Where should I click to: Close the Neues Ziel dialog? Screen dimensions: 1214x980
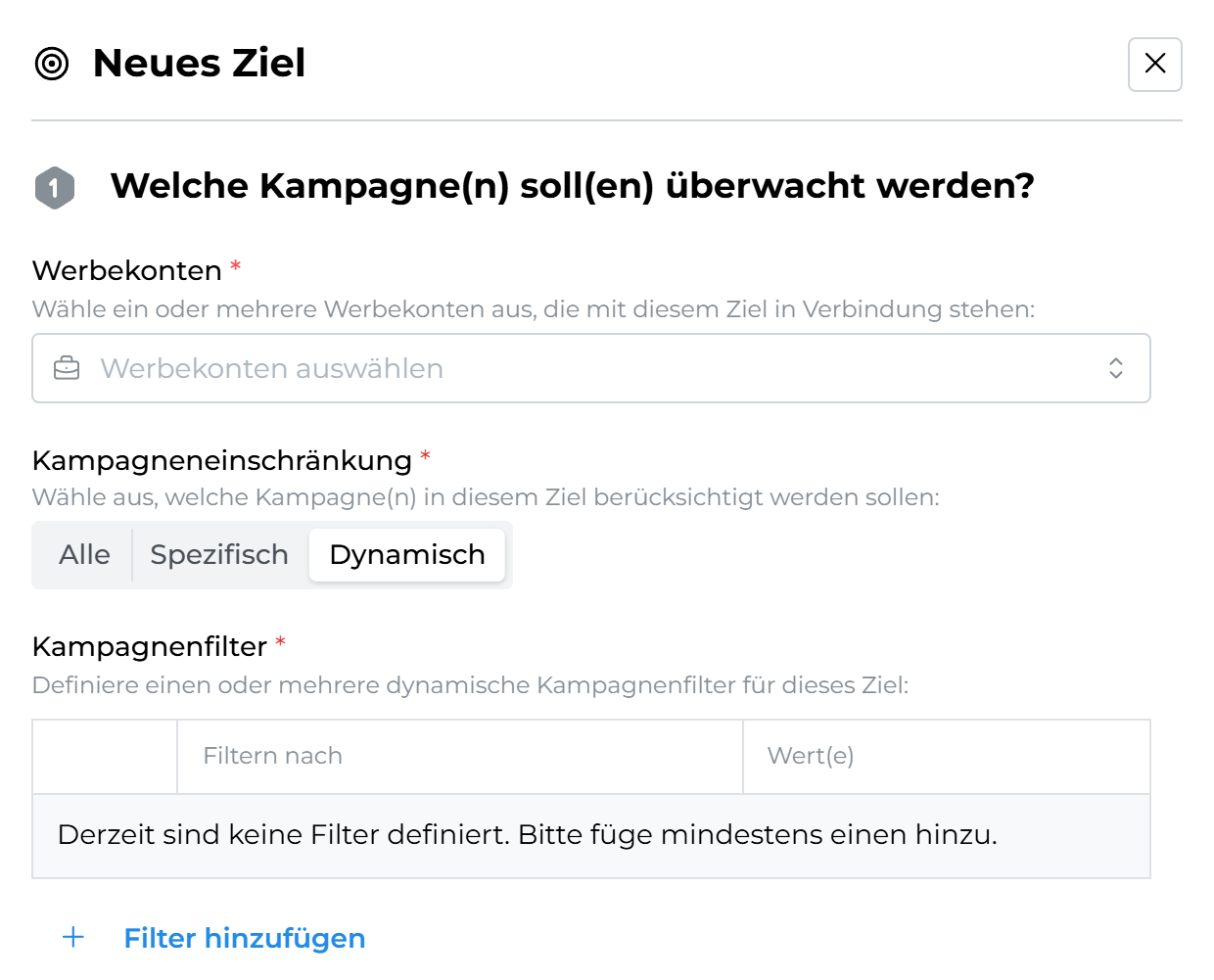(x=1154, y=65)
